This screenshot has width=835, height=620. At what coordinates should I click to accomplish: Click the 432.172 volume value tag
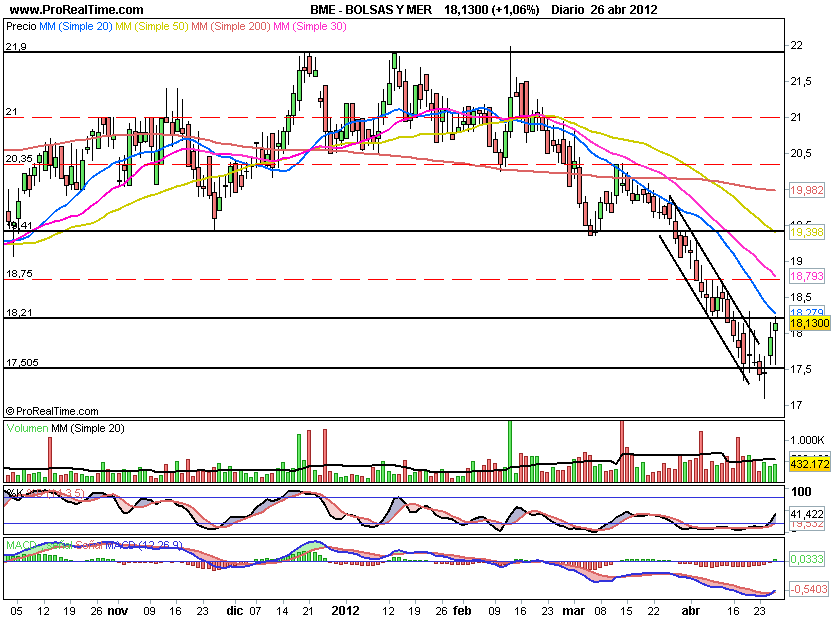[x=808, y=465]
